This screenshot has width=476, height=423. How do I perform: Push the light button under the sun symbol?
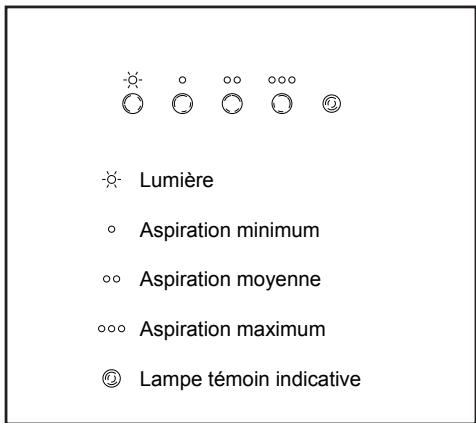click(x=133, y=103)
